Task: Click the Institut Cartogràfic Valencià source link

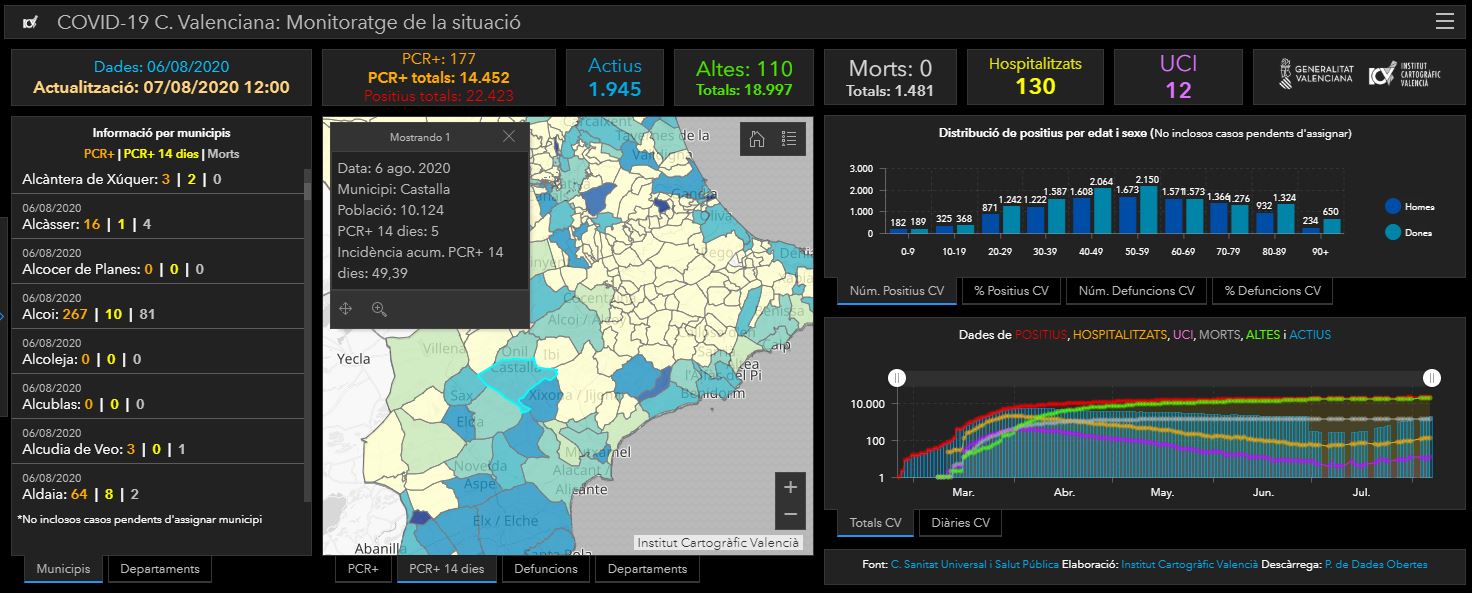Action: (x=1189, y=565)
